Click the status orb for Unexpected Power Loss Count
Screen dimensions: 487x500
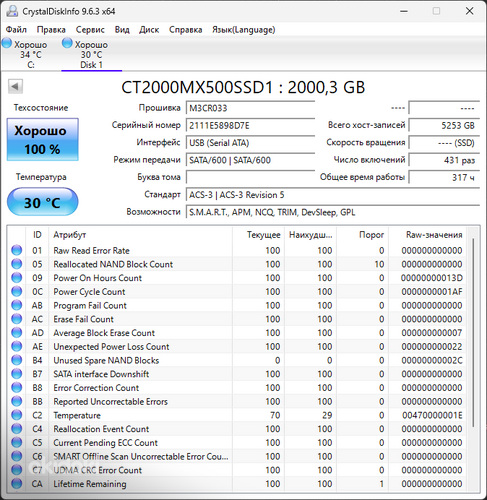click(16, 346)
